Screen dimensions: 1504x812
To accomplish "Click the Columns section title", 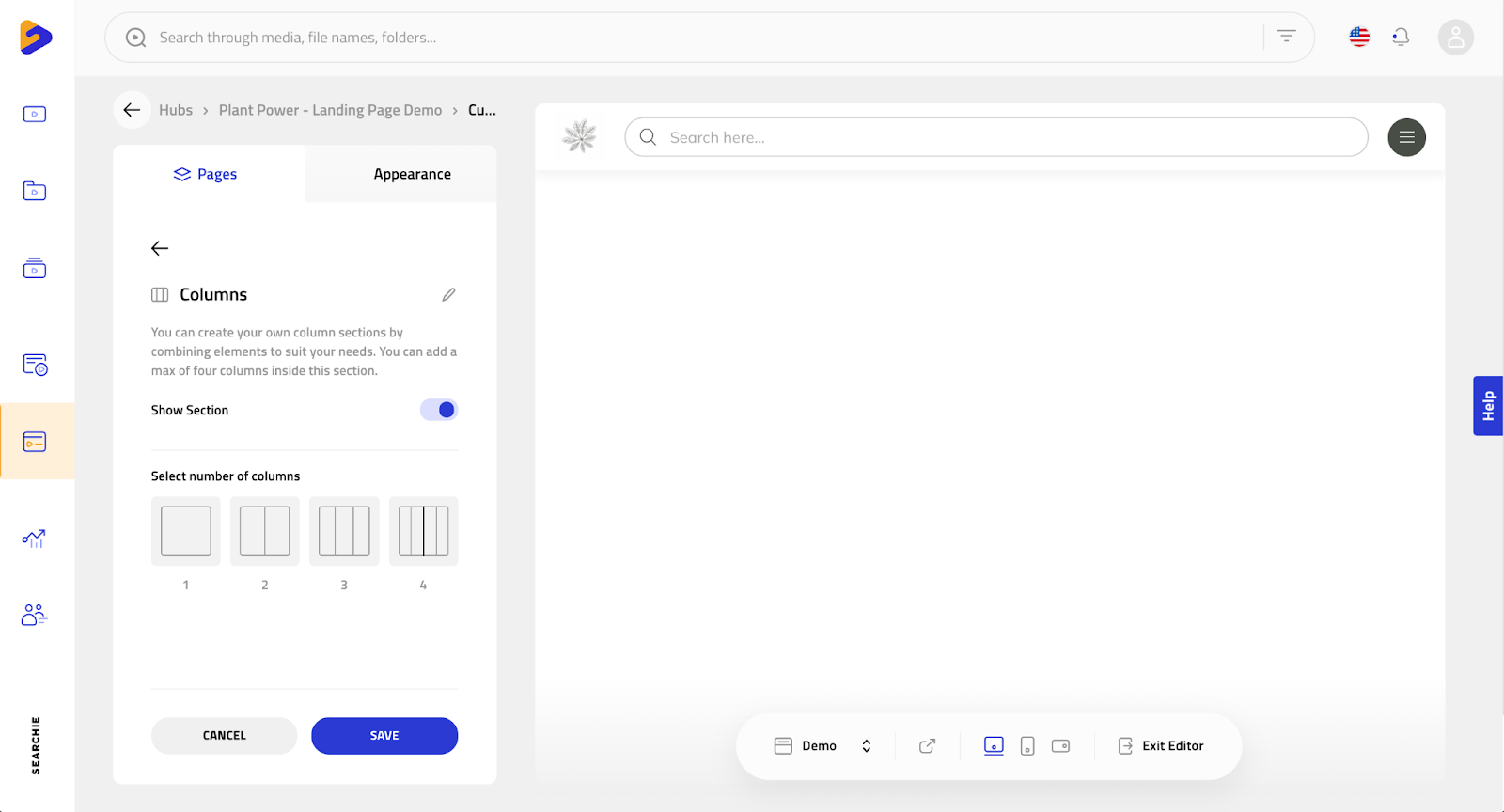I will click(x=213, y=295).
